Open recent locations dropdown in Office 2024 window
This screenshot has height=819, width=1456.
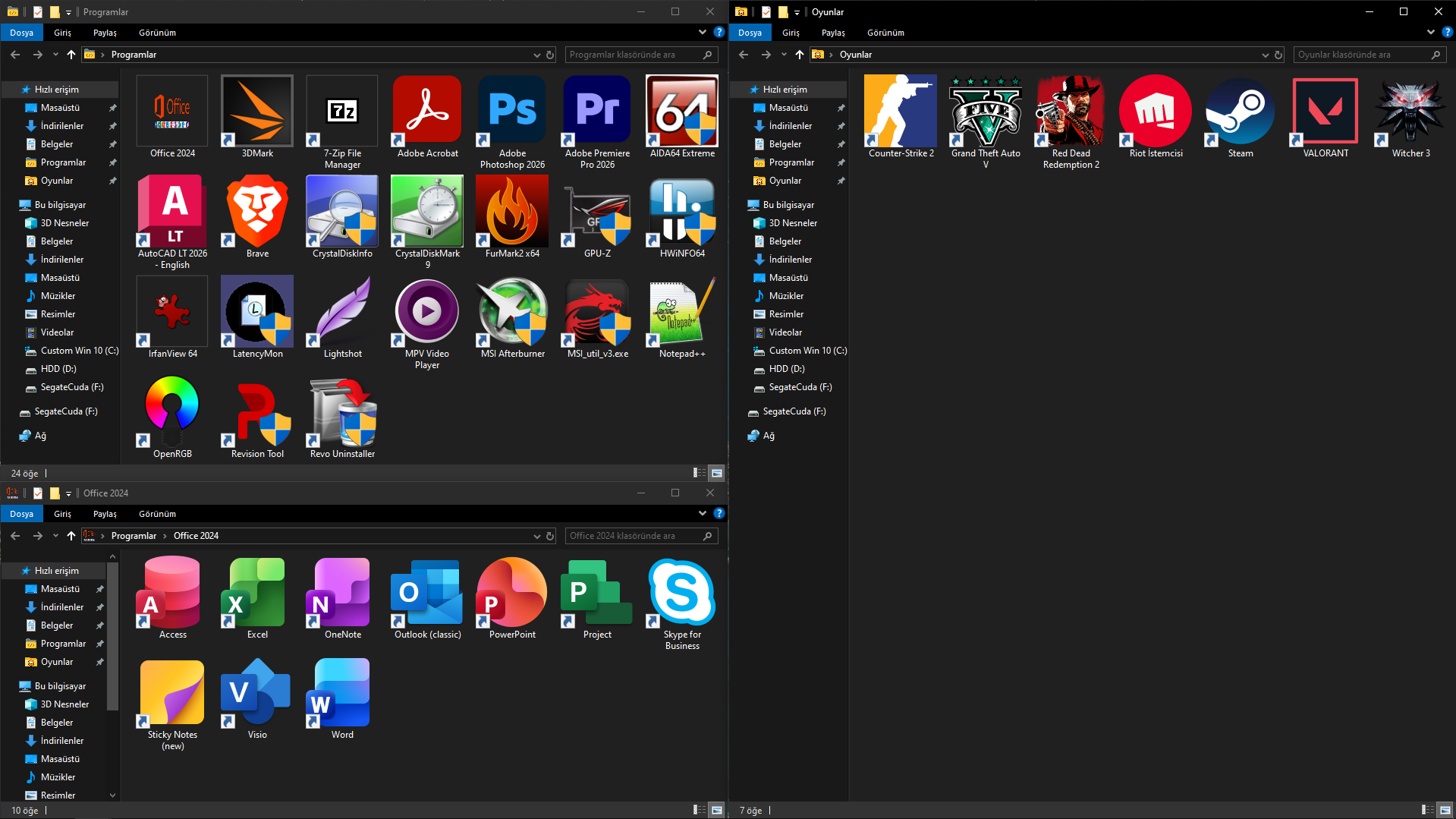[x=55, y=536]
